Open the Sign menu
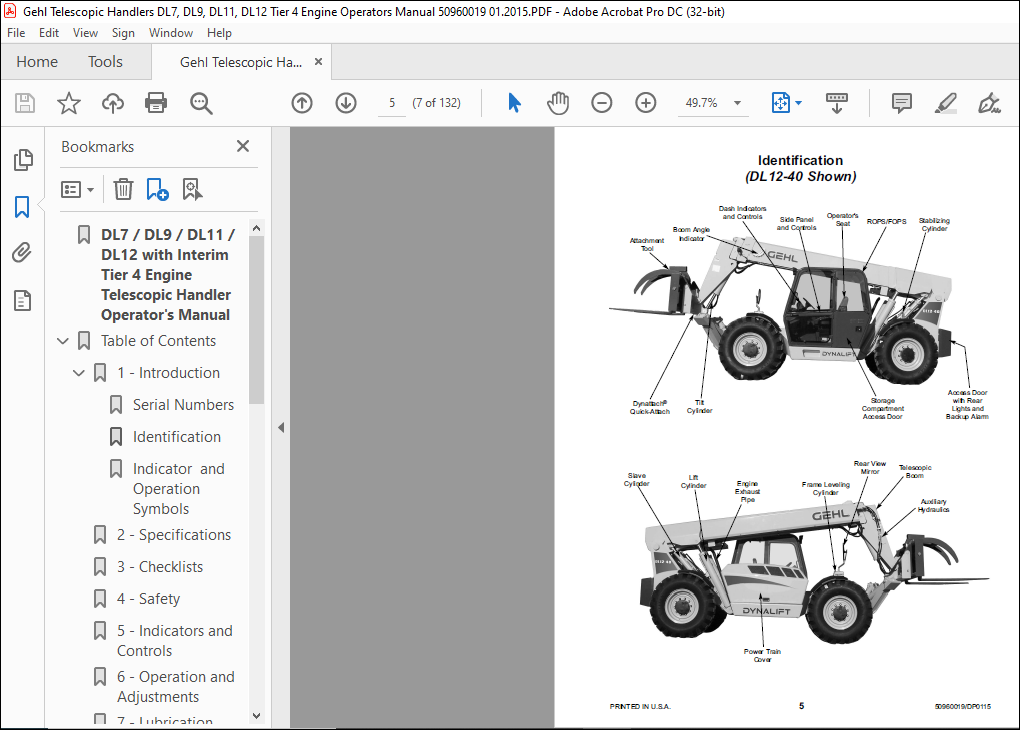The image size is (1020, 730). 123,33
